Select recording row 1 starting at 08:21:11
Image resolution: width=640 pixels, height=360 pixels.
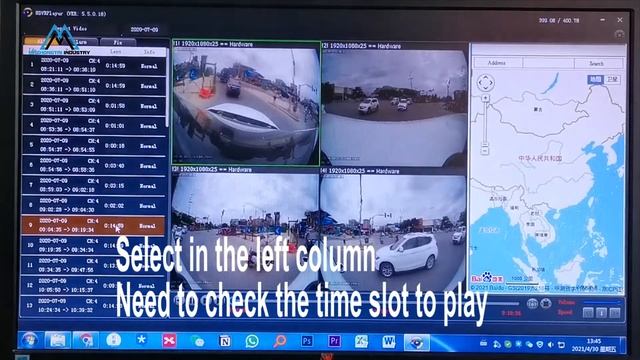pos(94,65)
